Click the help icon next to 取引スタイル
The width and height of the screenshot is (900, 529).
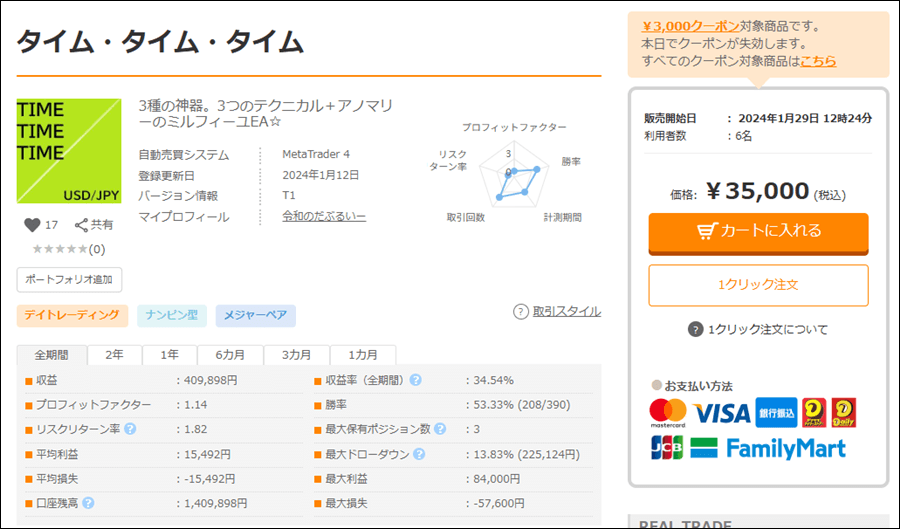tap(520, 312)
